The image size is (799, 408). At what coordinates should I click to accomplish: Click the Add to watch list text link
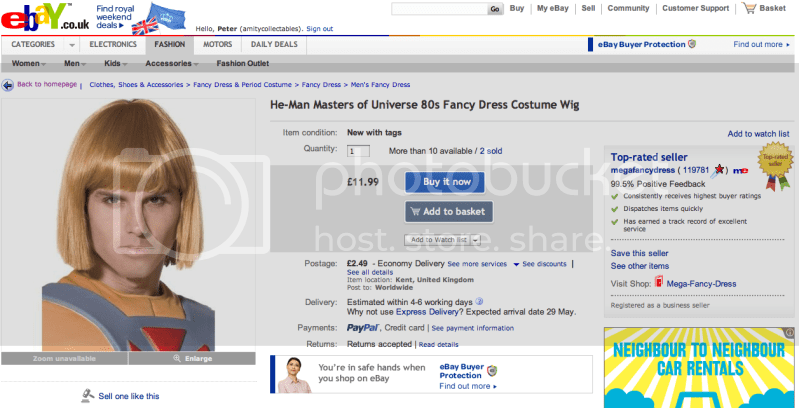point(758,134)
